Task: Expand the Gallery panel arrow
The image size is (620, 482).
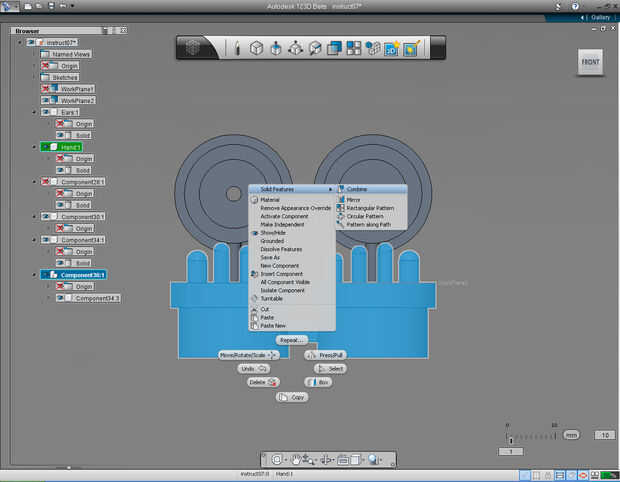Action: [x=582, y=18]
